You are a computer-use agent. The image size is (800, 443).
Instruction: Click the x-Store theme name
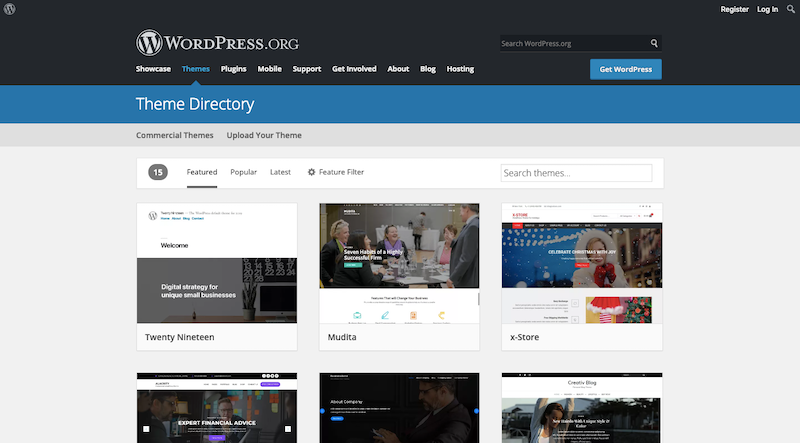pyautogui.click(x=524, y=337)
